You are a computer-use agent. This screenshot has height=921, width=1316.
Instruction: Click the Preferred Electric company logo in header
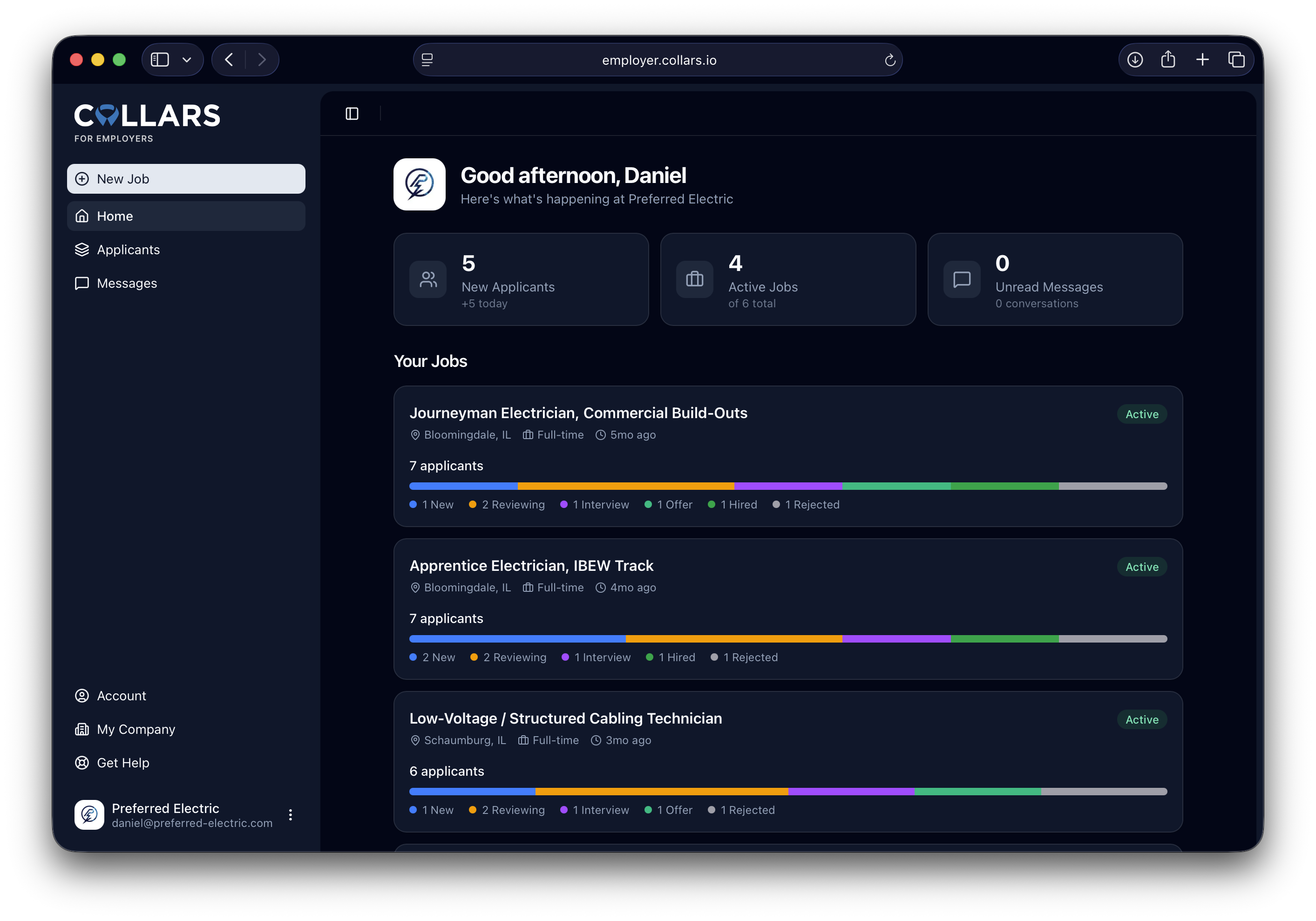click(x=420, y=184)
